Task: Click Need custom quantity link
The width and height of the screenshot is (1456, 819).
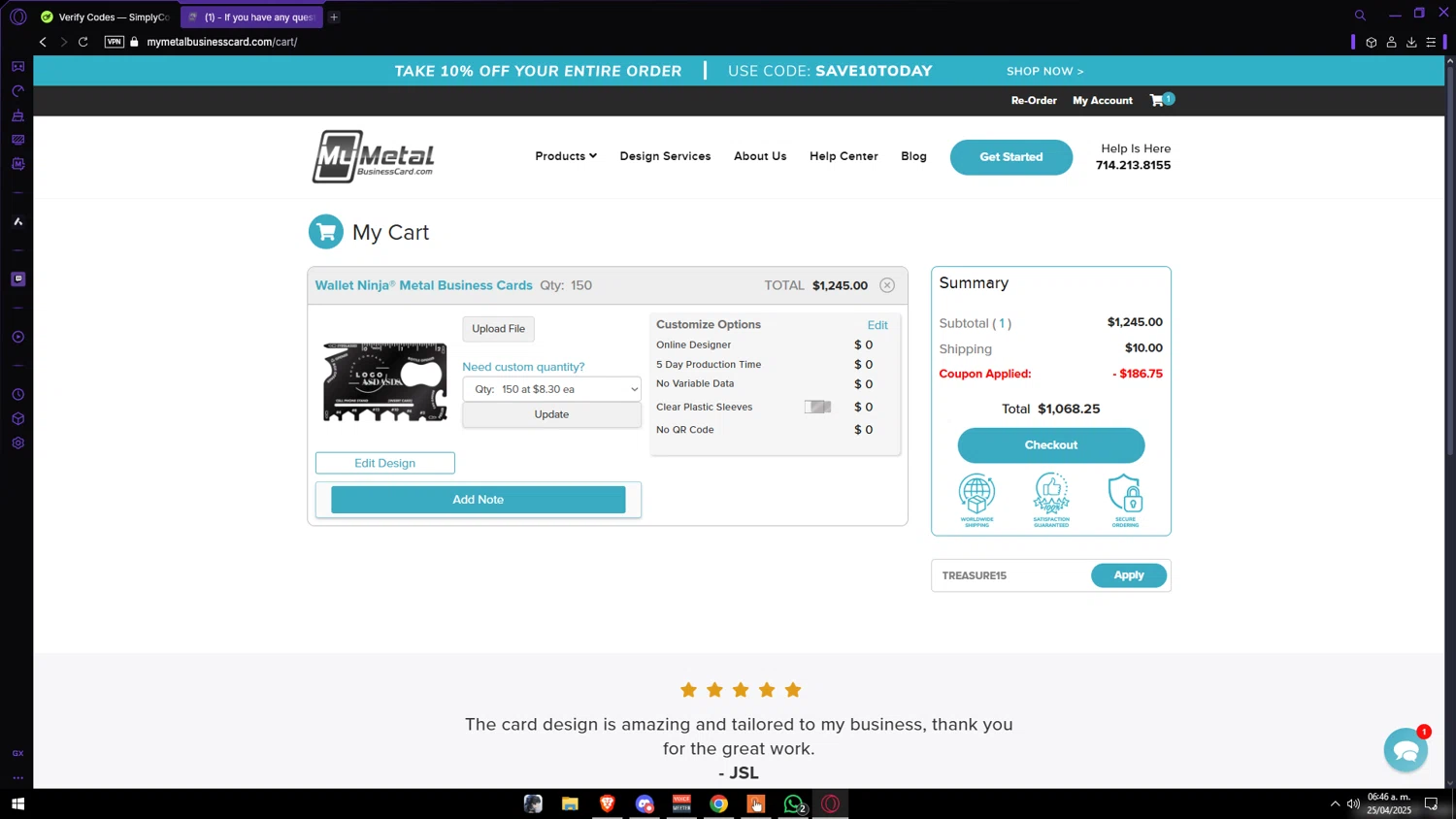Action: click(523, 367)
